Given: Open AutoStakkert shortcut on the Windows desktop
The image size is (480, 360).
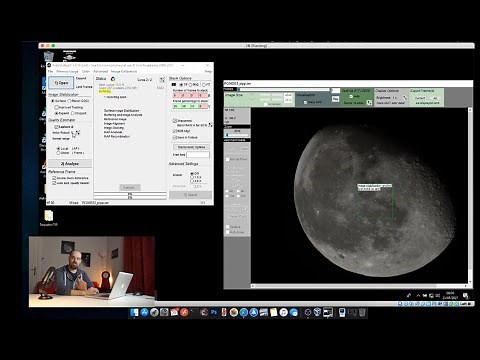Looking at the screenshot, I should 69,56.
